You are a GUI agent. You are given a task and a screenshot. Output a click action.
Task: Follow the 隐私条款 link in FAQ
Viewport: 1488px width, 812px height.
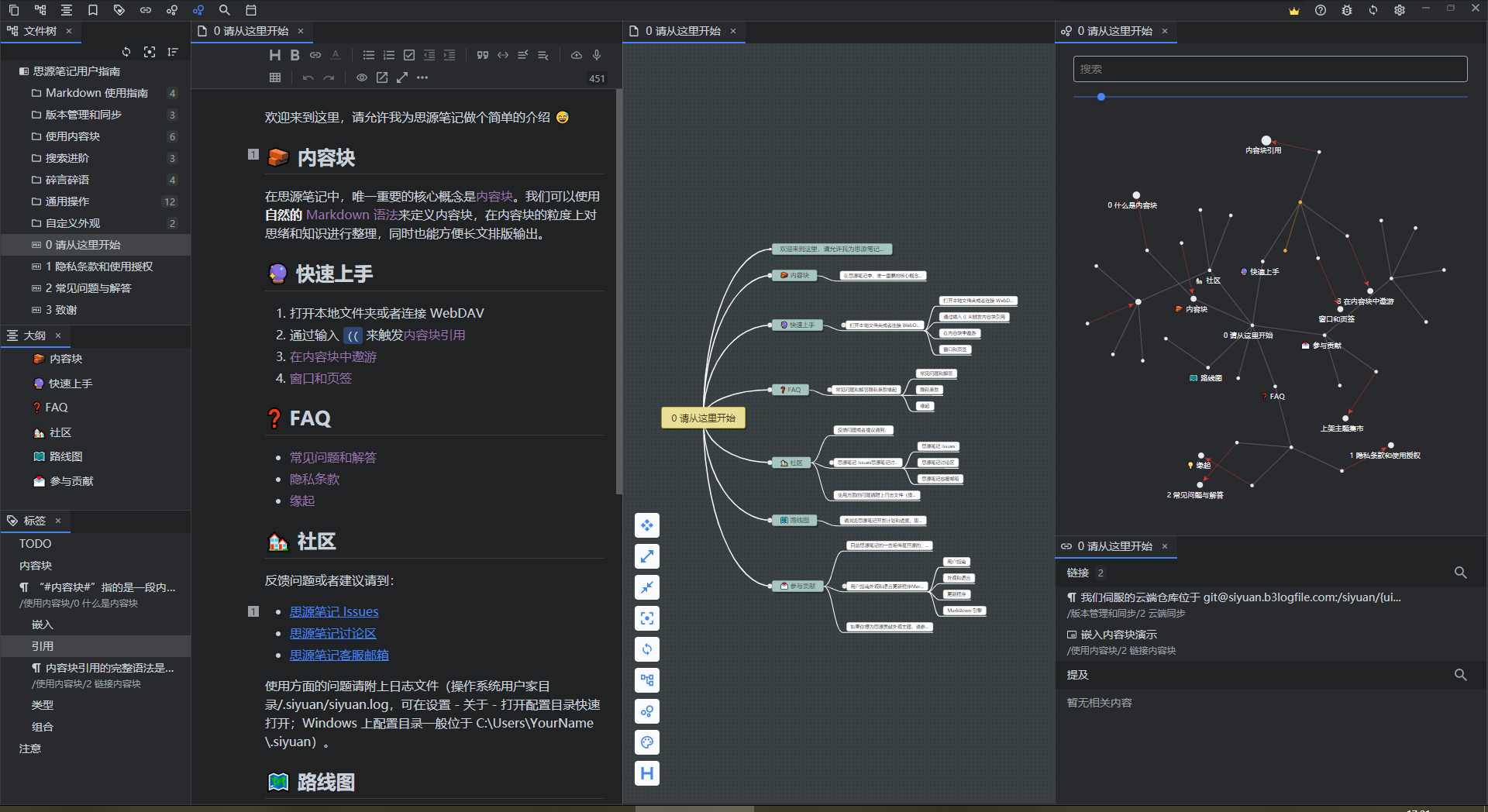(x=315, y=480)
